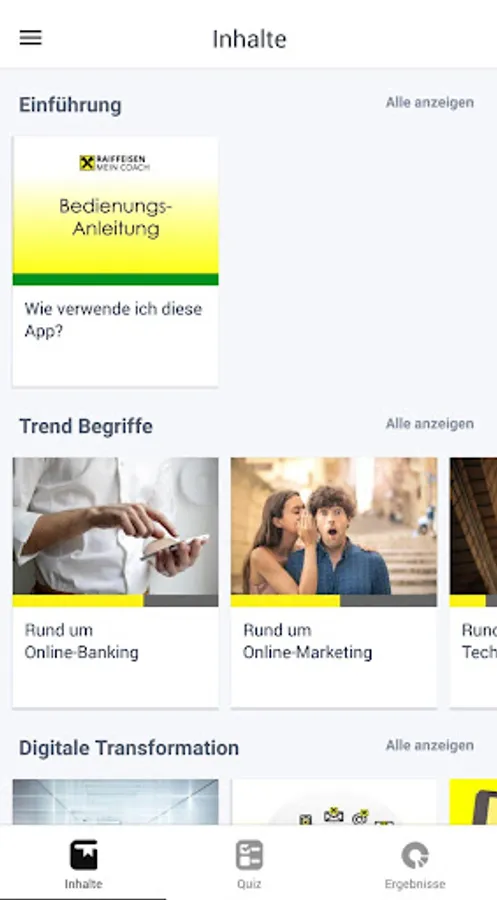Open the Online-Marketing whispering photo
497x900 pixels.
tap(334, 526)
